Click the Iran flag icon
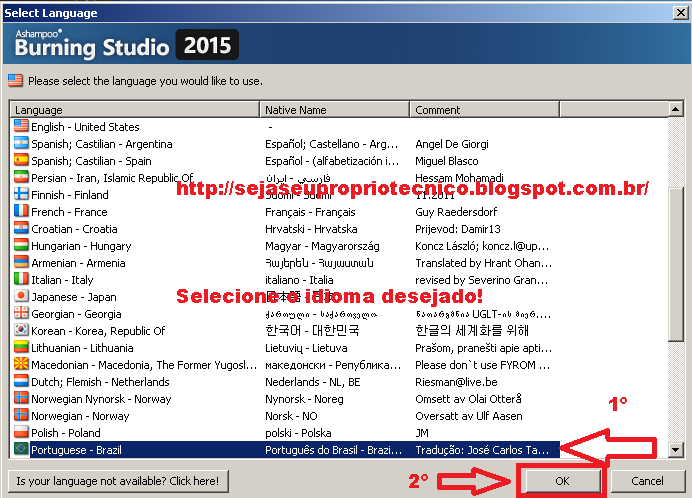Viewport: 692px width, 498px height. pyautogui.click(x=21, y=177)
